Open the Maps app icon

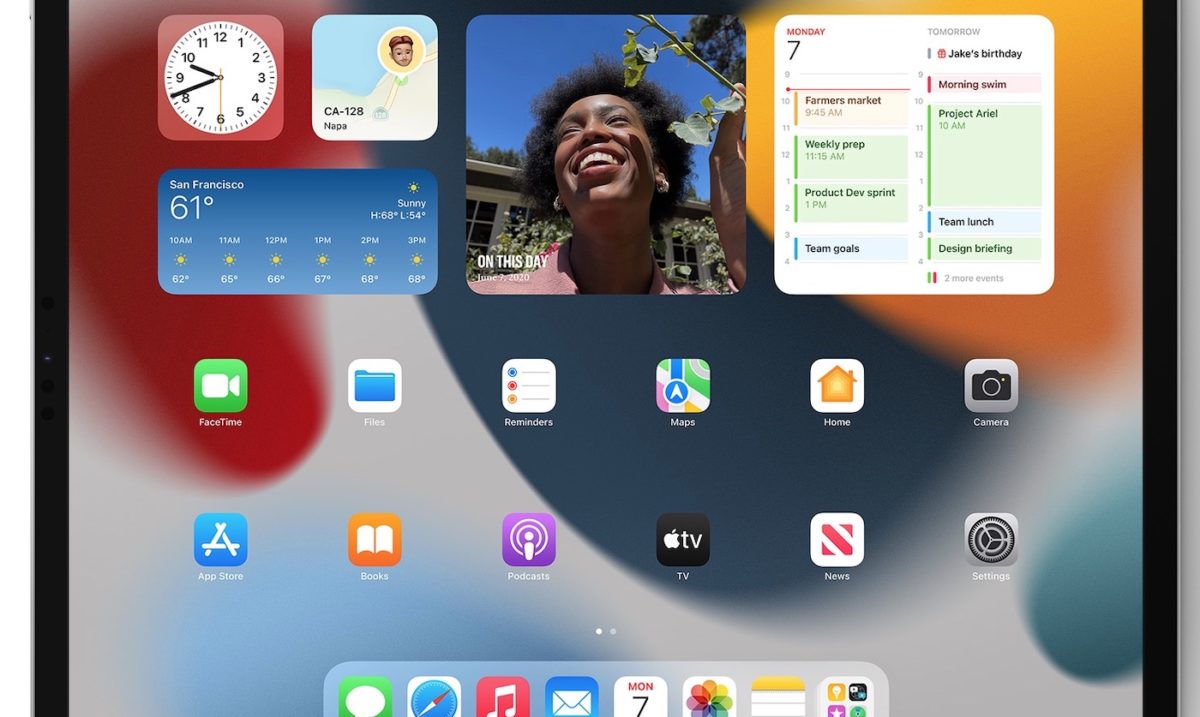click(682, 386)
